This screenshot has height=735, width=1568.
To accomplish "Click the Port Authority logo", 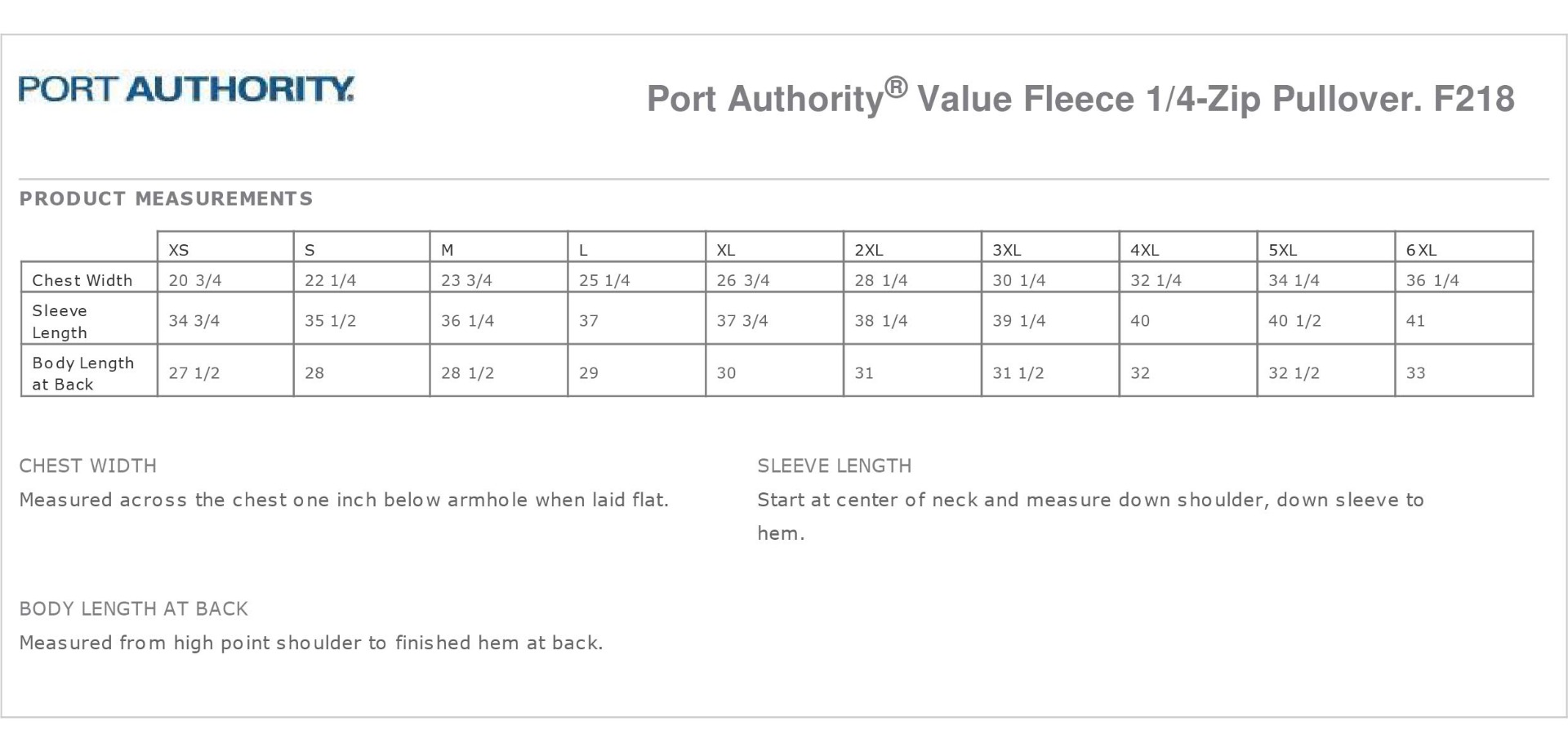I will [186, 89].
